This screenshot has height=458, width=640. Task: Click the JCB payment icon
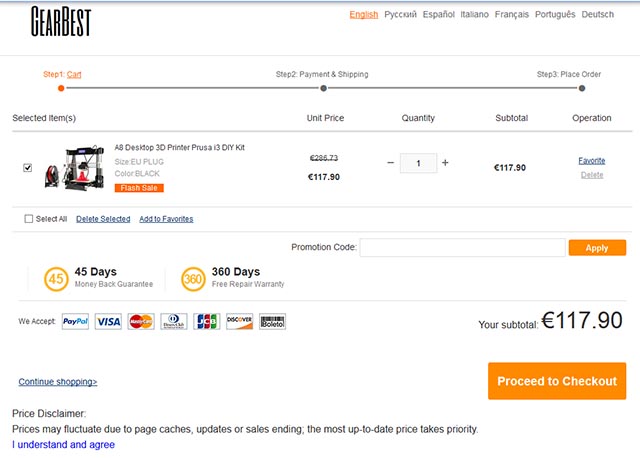[x=207, y=321]
